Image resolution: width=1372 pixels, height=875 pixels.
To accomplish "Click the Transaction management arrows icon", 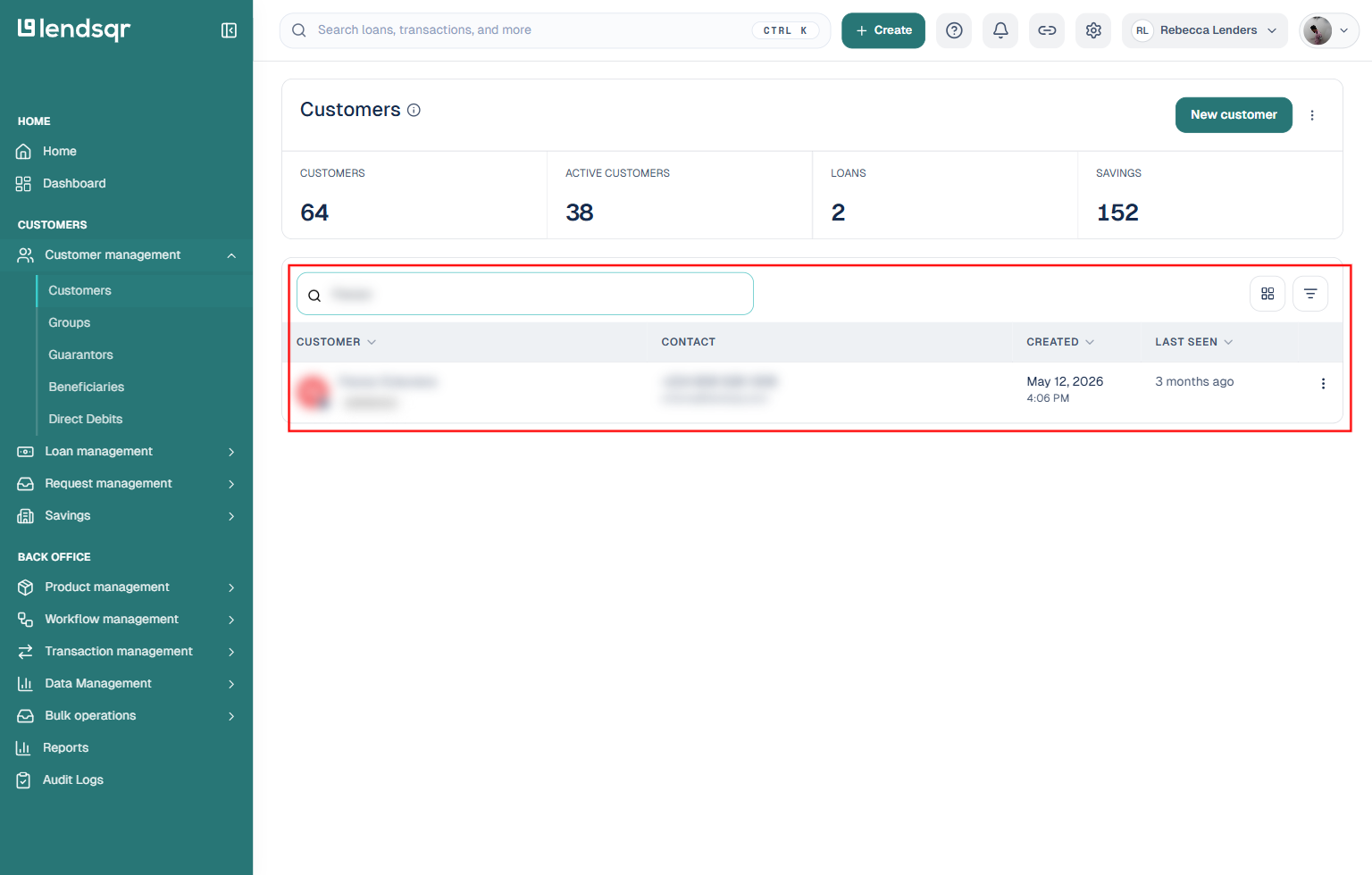I will click(26, 652).
